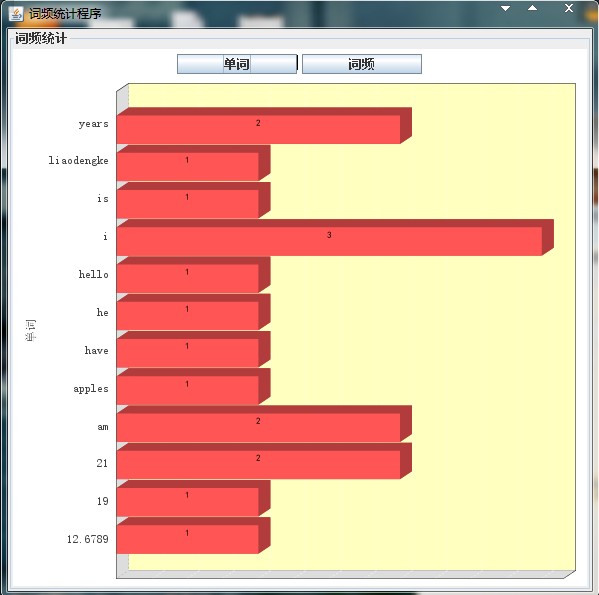The height and width of the screenshot is (595, 599).
Task: Maximize window with up arrow icon
Action: coord(532,8)
